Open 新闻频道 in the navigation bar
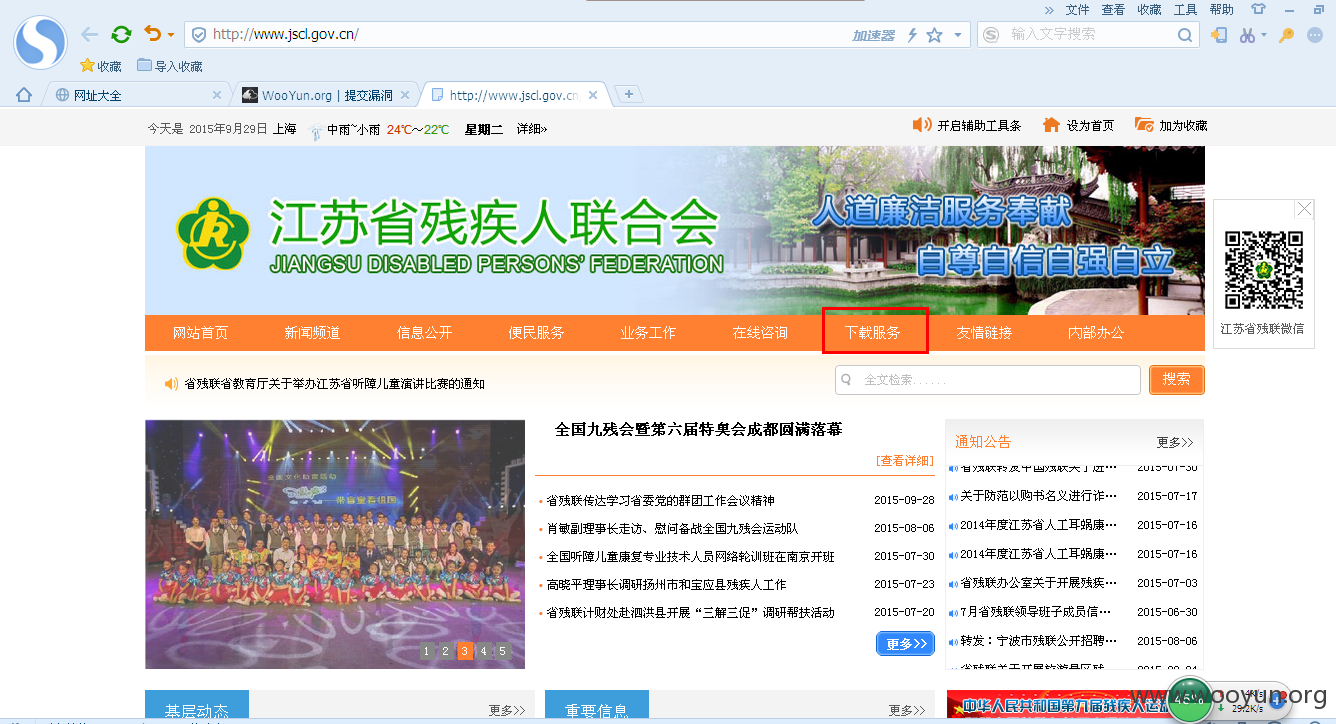The height and width of the screenshot is (724, 1336). [312, 333]
